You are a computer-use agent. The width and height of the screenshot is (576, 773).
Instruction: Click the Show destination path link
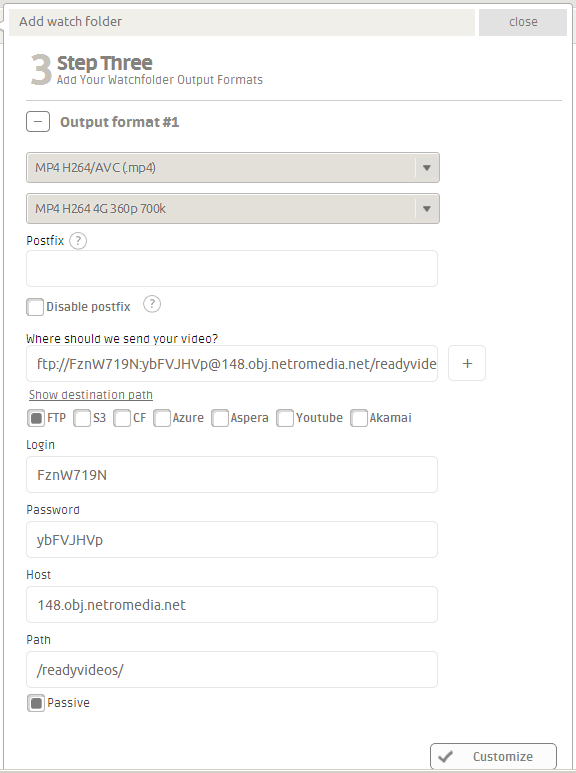coord(91,395)
